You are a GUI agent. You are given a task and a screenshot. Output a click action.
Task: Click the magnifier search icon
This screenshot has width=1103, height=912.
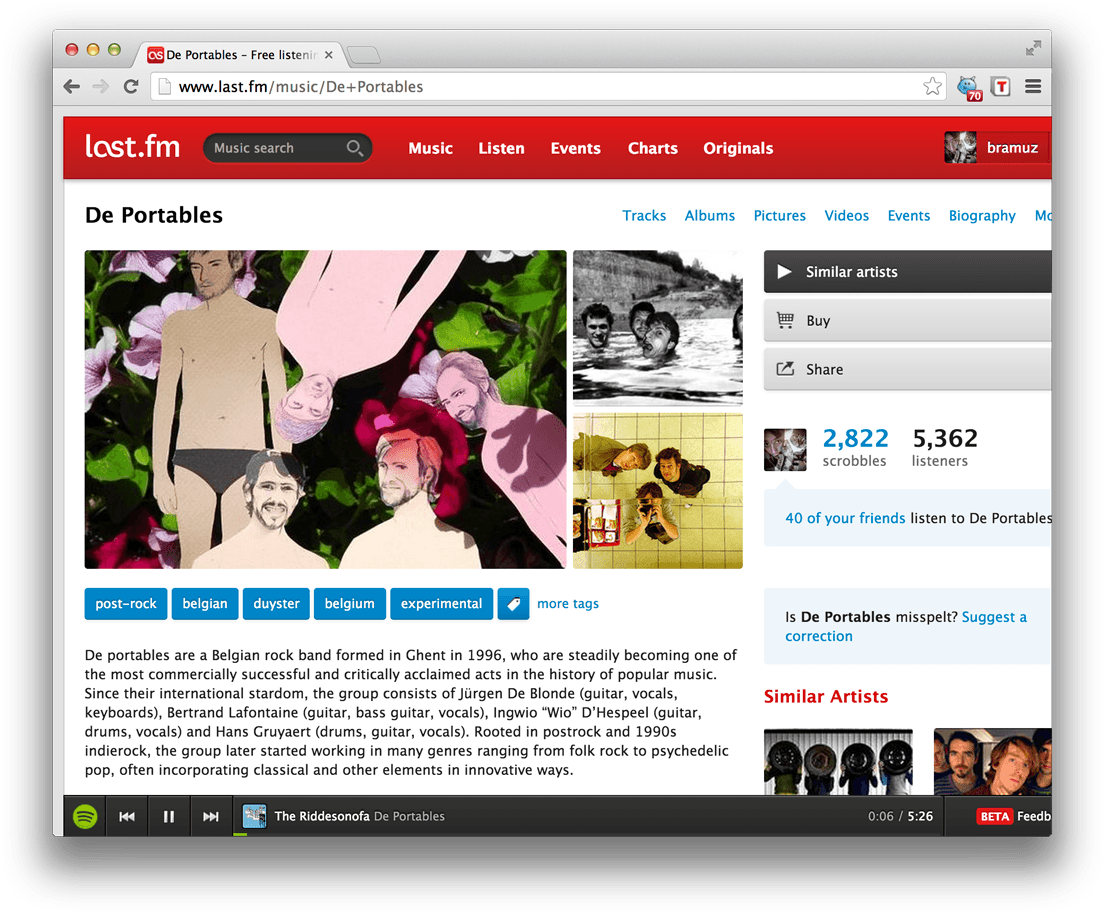coord(355,148)
